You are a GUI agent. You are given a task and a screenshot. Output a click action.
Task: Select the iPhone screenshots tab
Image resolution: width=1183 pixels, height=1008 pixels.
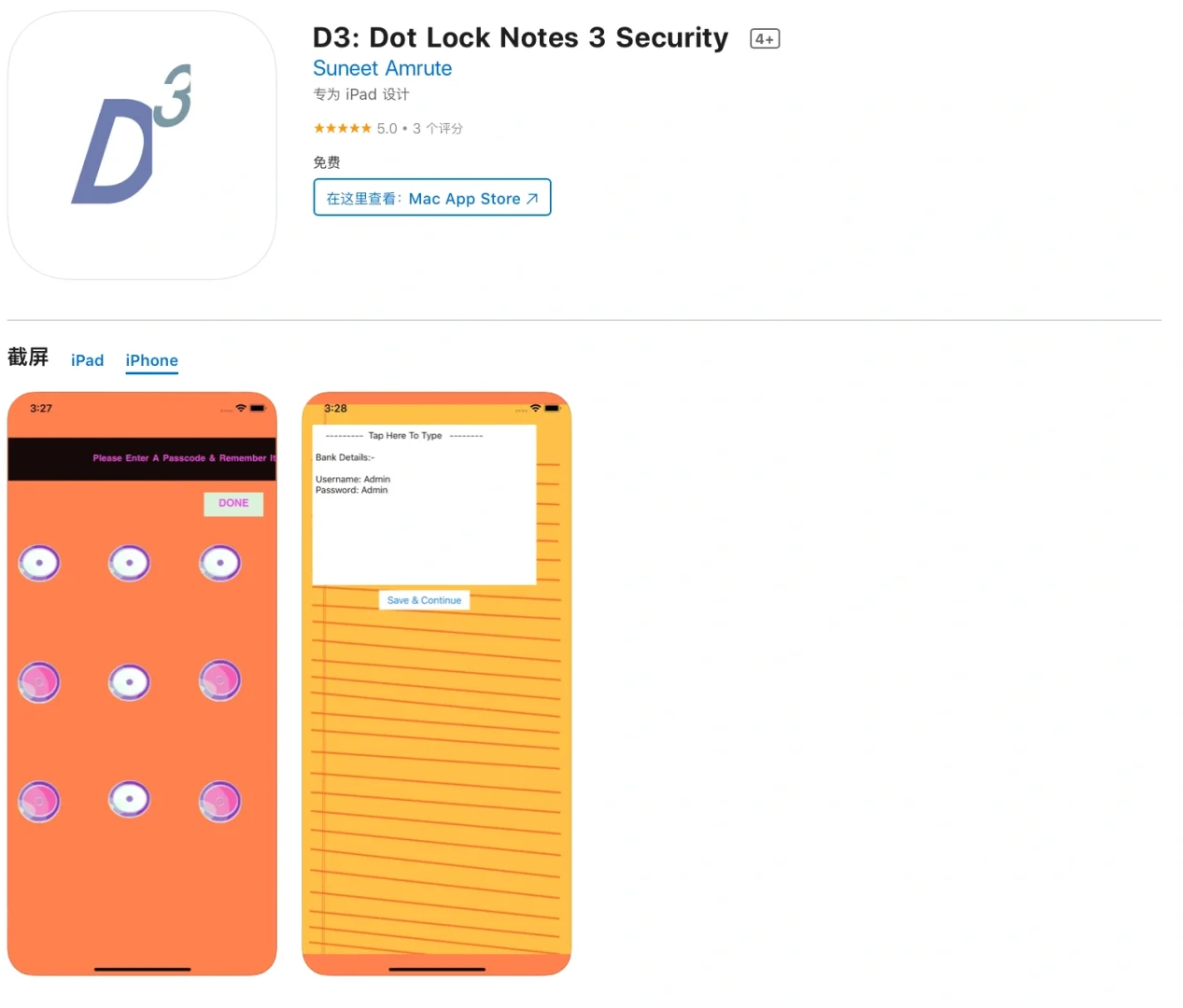coord(151,360)
